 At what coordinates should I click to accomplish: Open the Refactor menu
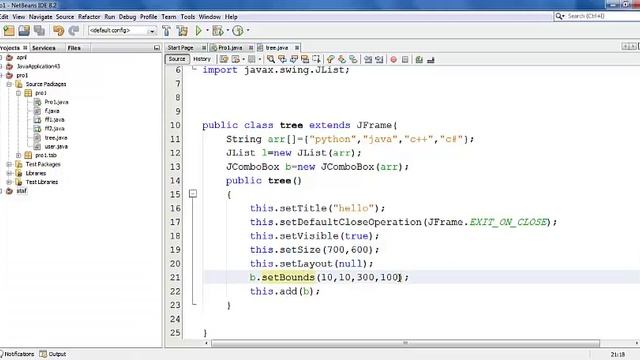(x=89, y=17)
